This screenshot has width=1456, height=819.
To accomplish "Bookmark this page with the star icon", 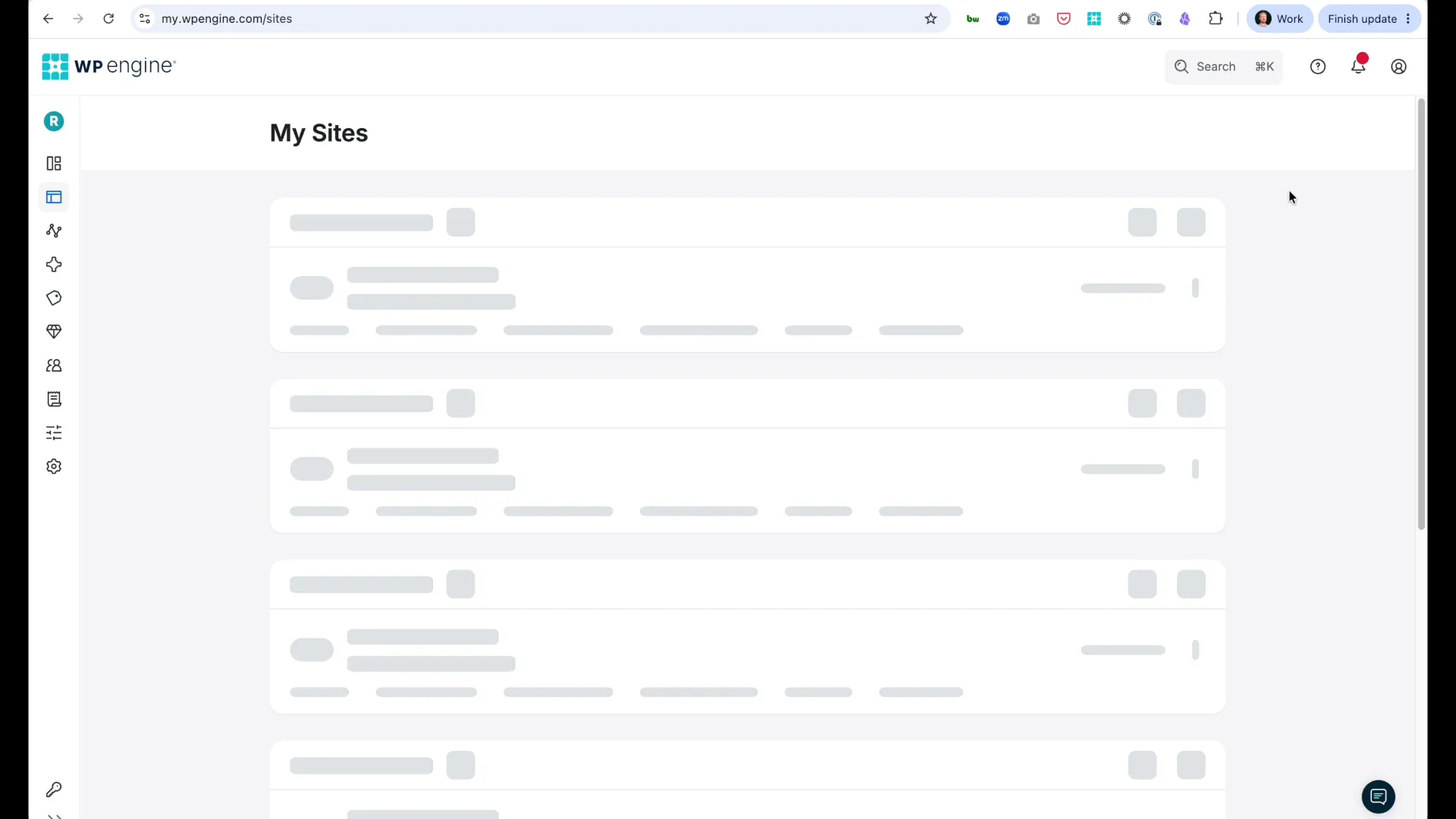I will 931,19.
